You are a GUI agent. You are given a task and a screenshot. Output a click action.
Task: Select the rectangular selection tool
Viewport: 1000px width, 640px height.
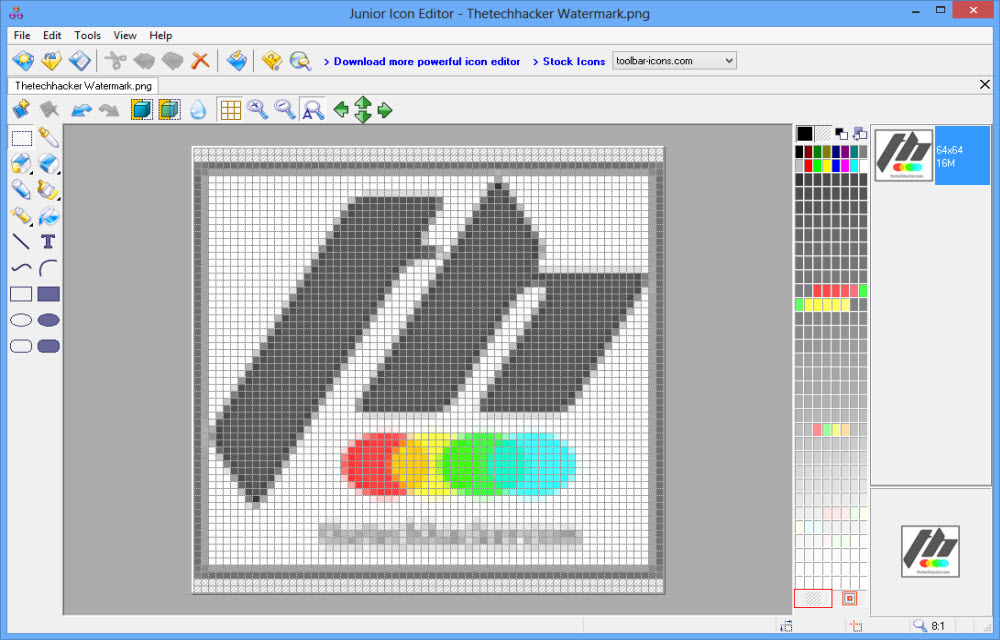pos(21,138)
